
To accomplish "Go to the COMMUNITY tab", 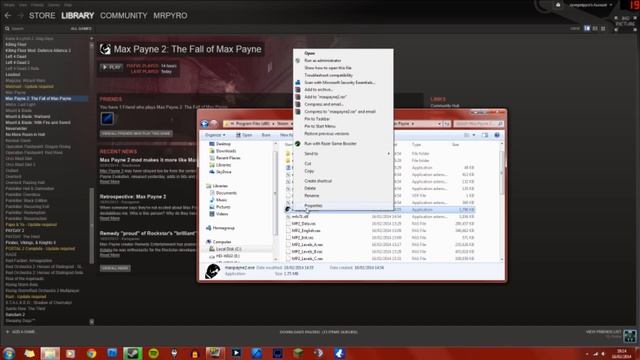I will click(x=124, y=16).
